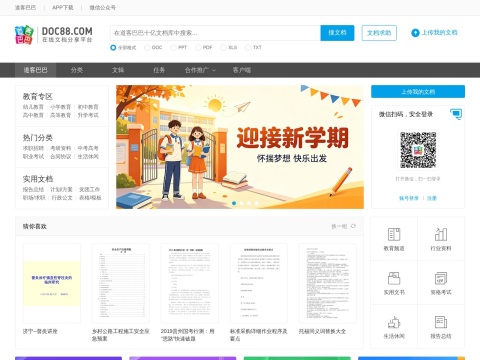480x360 pixels.
Task: Open the 2019贵州国考行测 document thumbnail
Action: (x=190, y=283)
